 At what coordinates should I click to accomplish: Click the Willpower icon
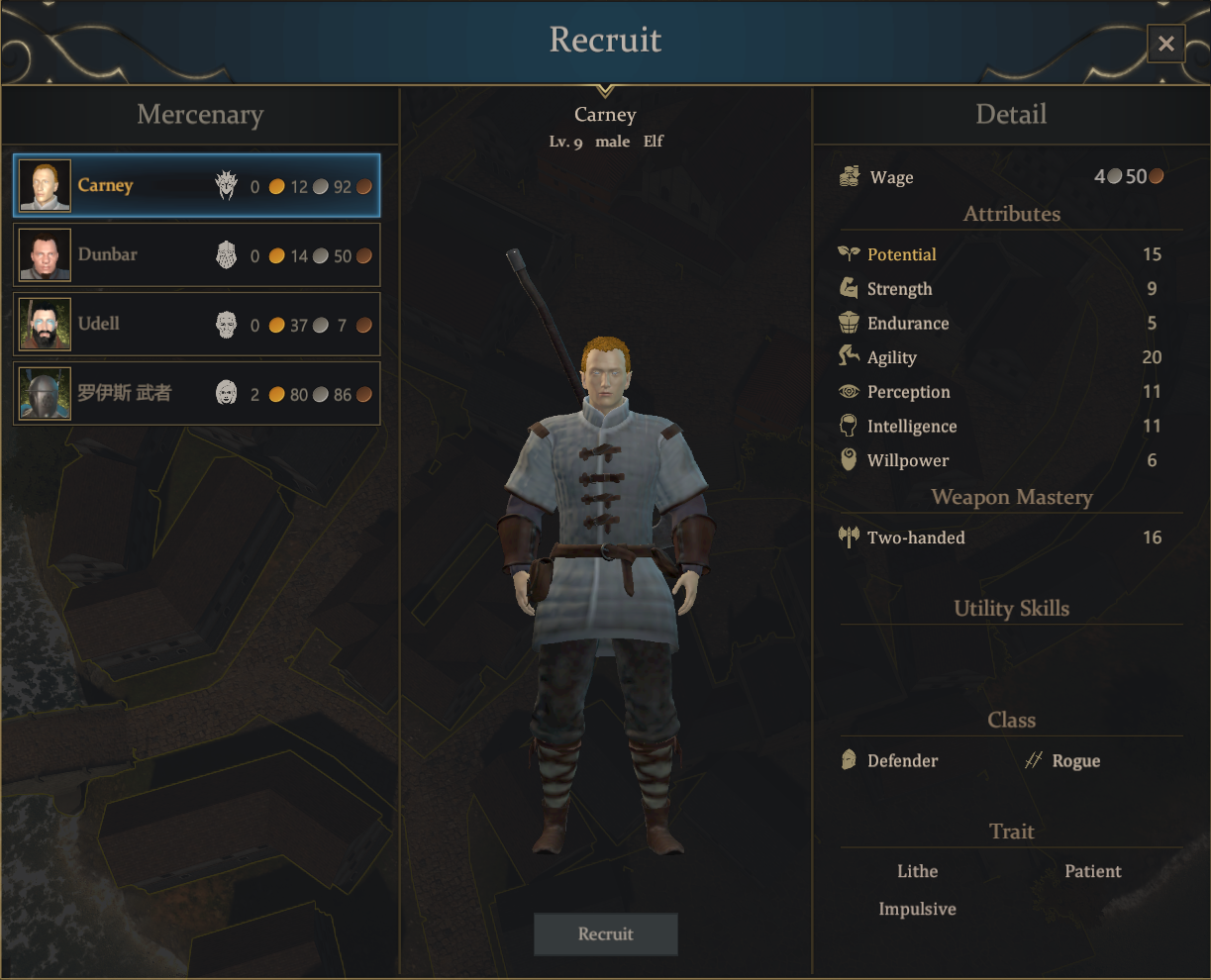[849, 459]
